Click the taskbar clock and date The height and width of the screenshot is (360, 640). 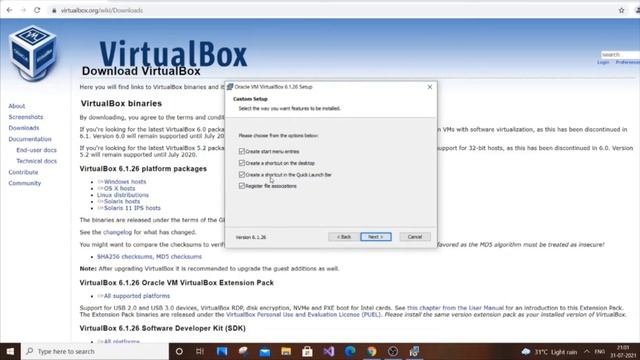pos(623,351)
